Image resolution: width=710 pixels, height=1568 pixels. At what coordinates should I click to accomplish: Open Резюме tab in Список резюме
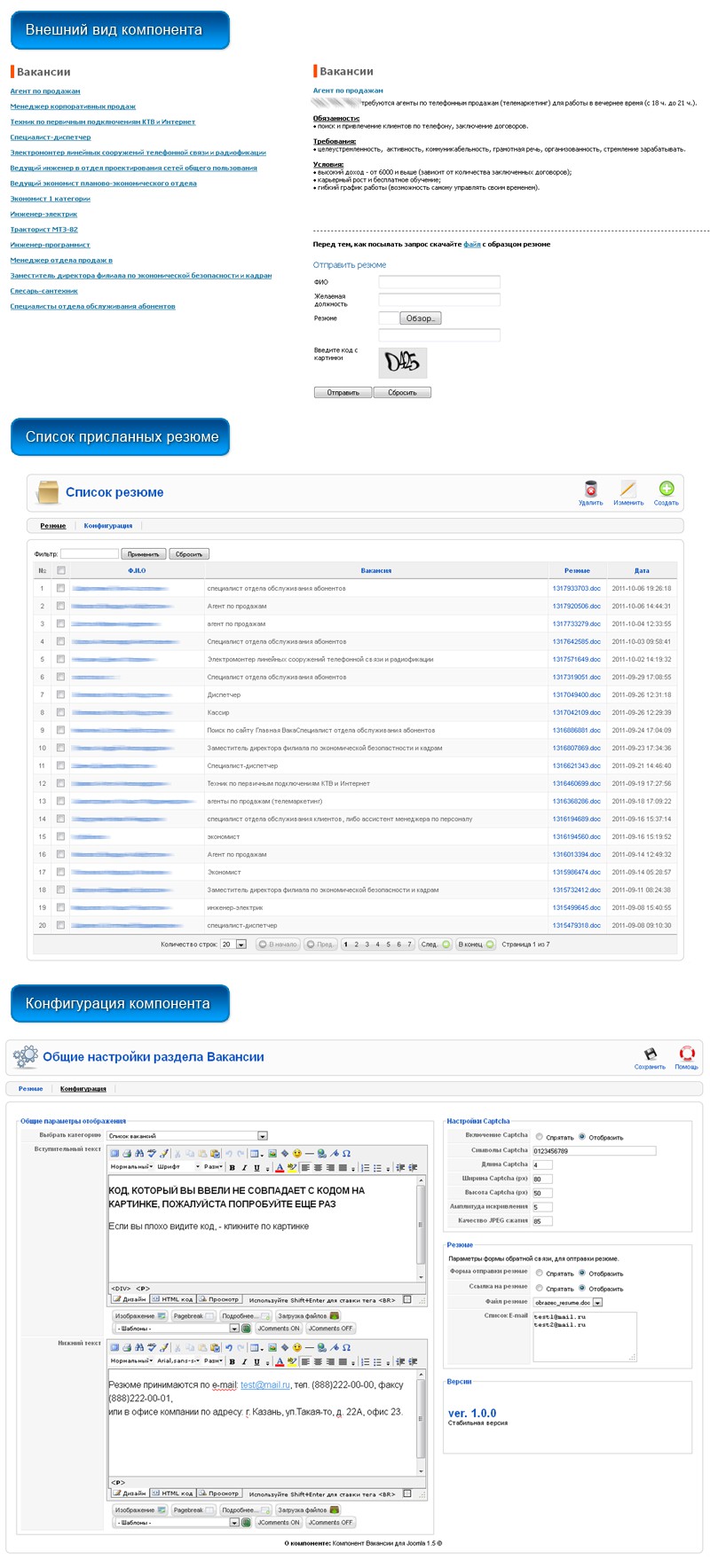[53, 526]
